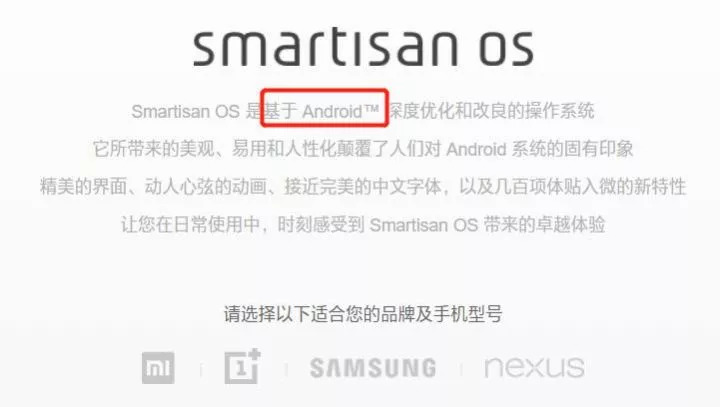Click the 它所带来的美观 opening phrase

(x=154, y=149)
